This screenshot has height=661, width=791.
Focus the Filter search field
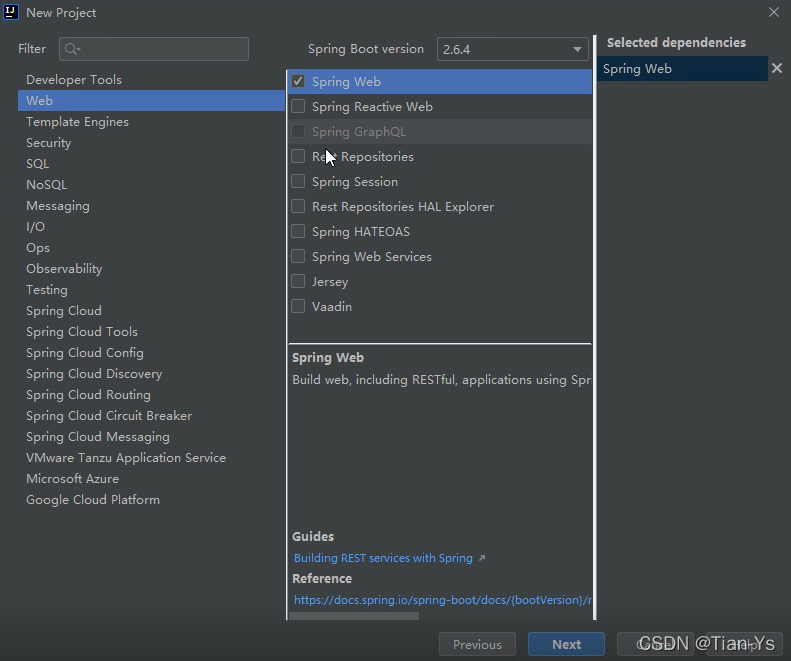pos(154,49)
